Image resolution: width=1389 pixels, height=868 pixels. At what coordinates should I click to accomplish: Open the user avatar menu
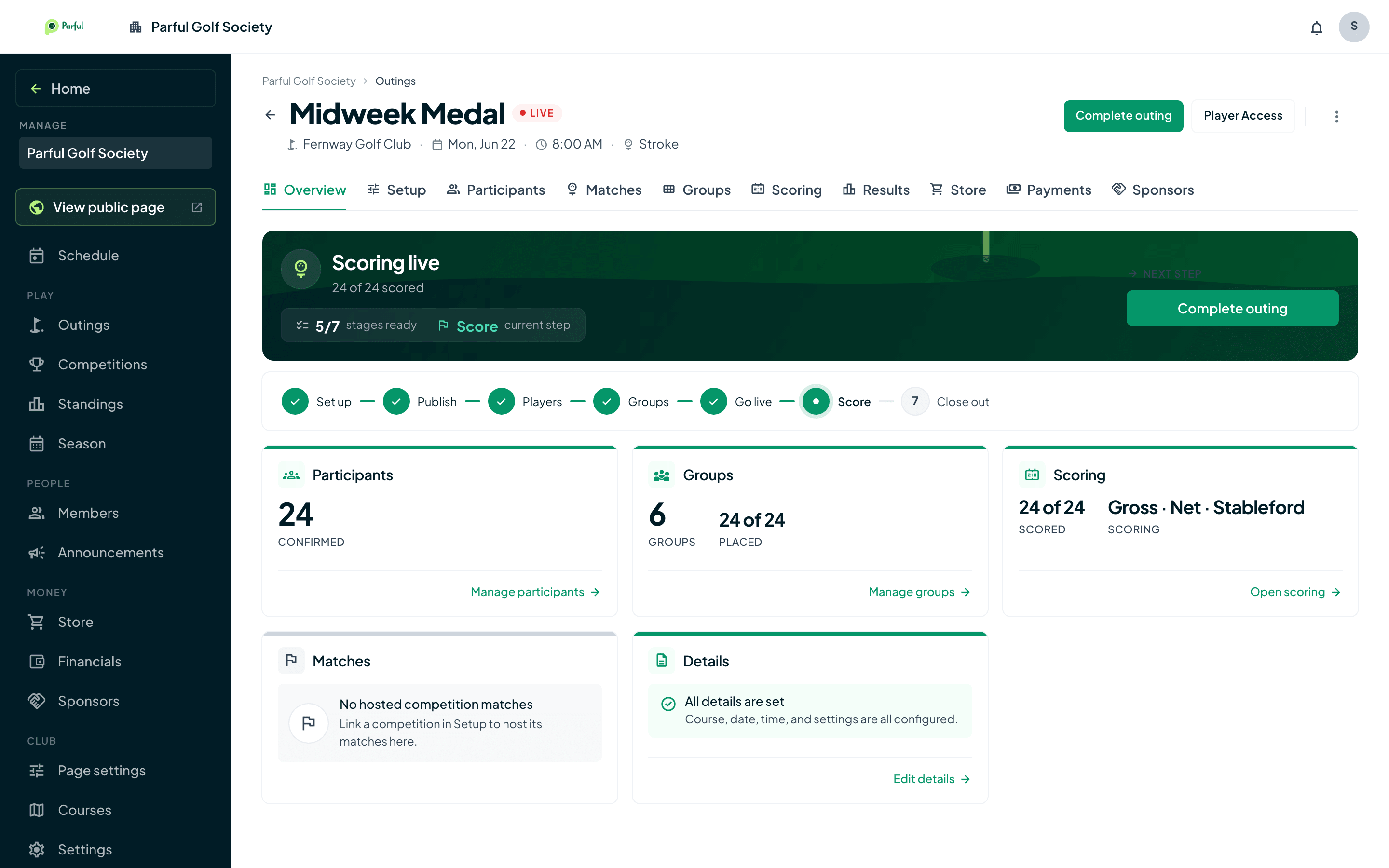1353,27
